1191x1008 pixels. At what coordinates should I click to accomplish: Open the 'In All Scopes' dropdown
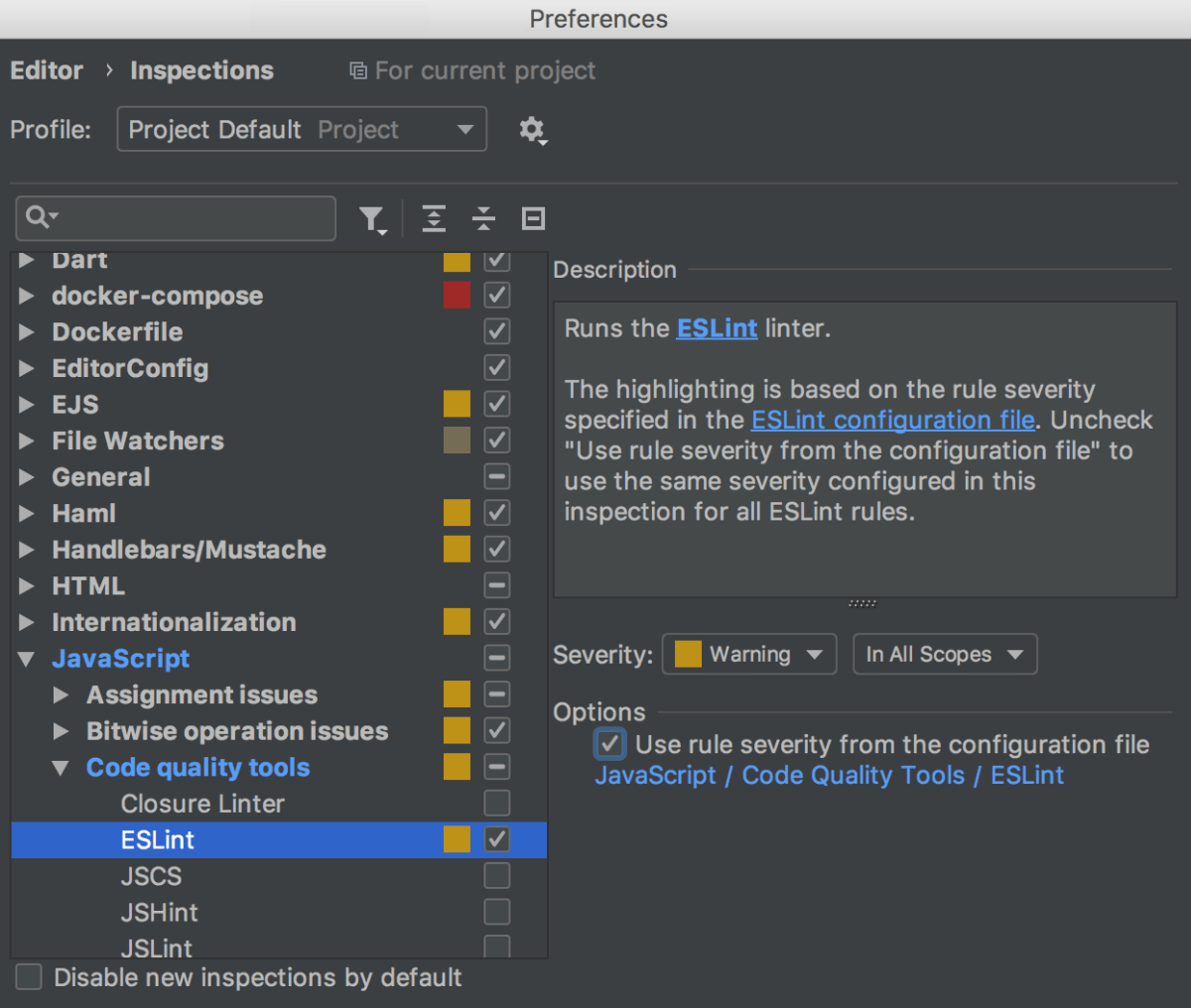point(944,654)
